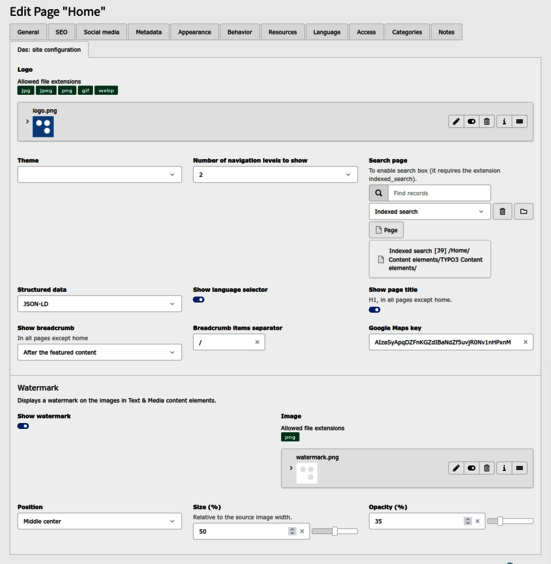This screenshot has width=551, height=564.
Task: Click the Breadcrumb items separator input
Action: pos(229,342)
